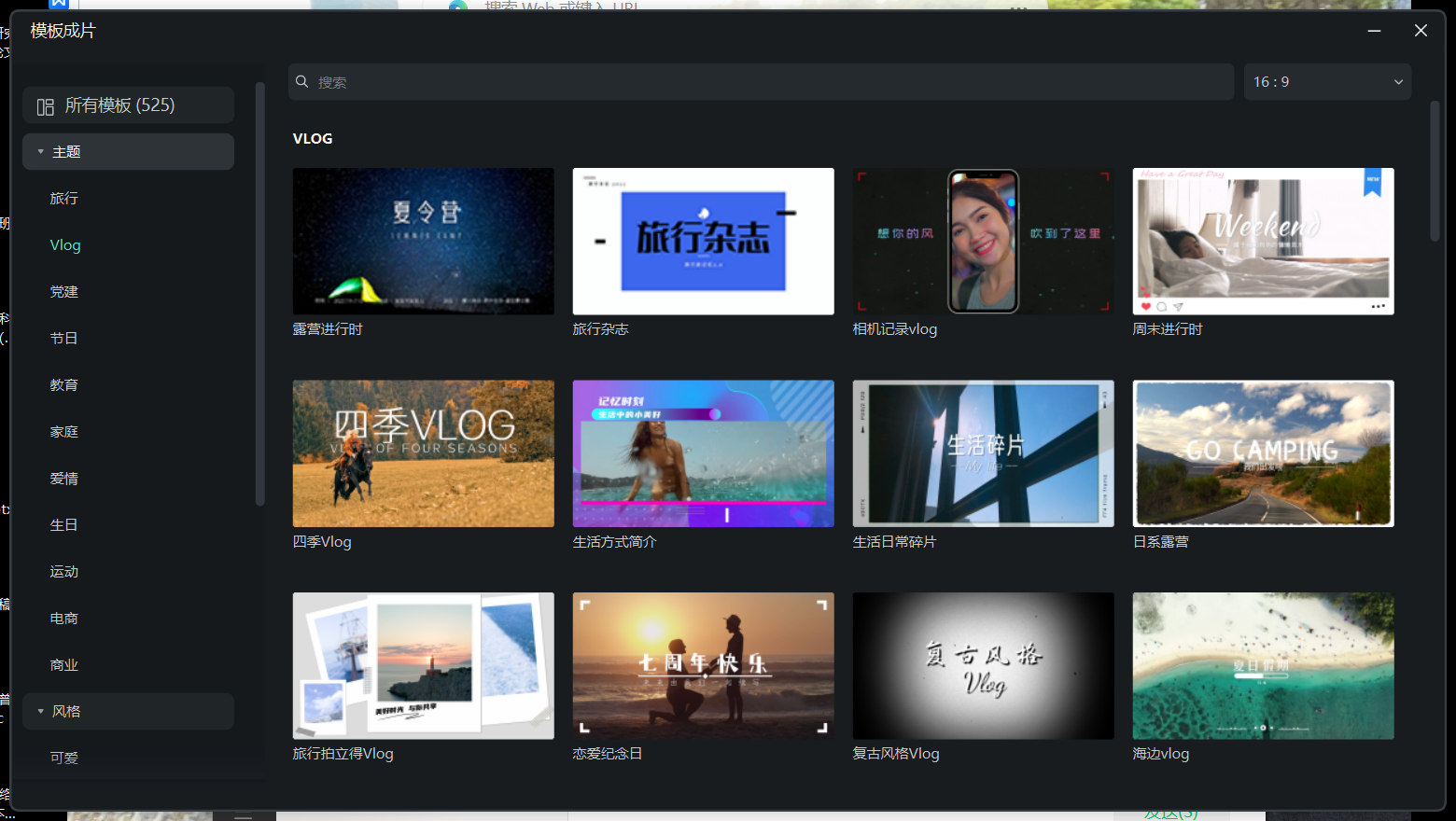Open the 四季Vlog template
The image size is (1456, 821).
[423, 453]
